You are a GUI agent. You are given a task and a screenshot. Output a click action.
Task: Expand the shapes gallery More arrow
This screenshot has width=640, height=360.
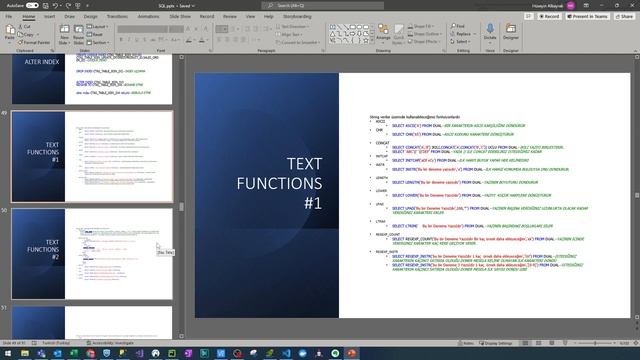pos(372,41)
